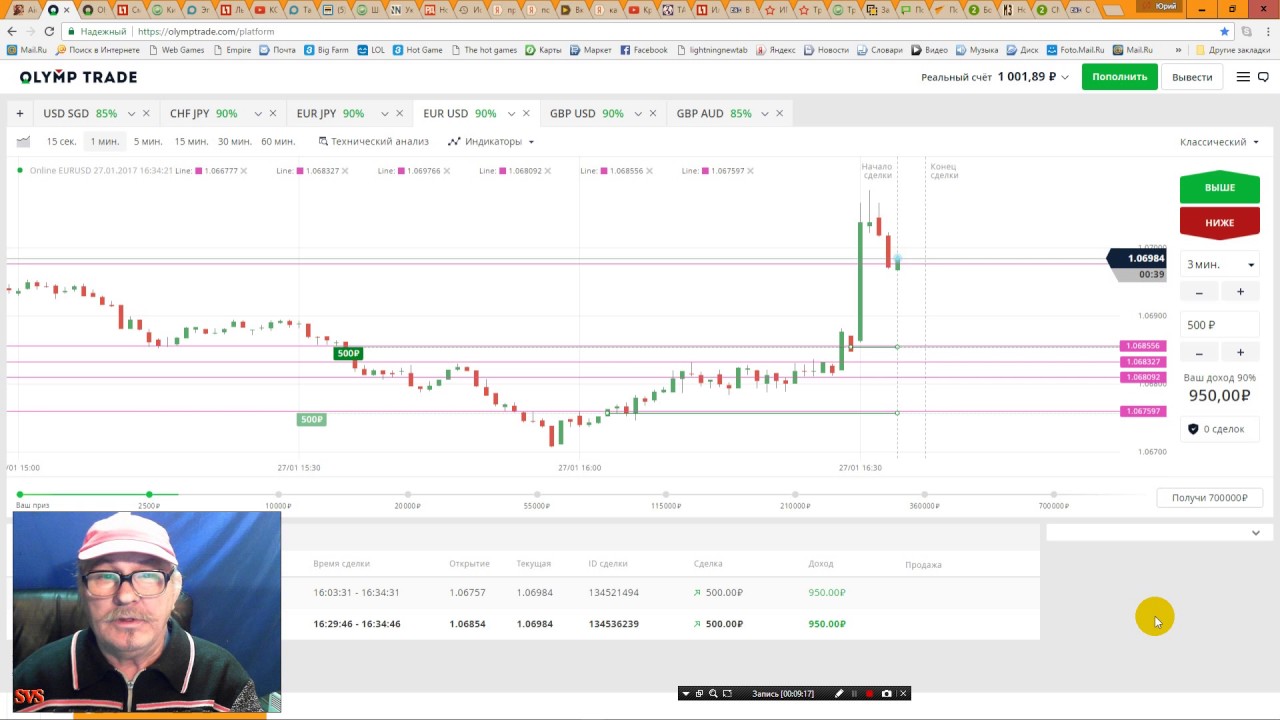Click the Получи 700000₽ button
Image resolution: width=1280 pixels, height=720 pixels.
click(x=1209, y=498)
